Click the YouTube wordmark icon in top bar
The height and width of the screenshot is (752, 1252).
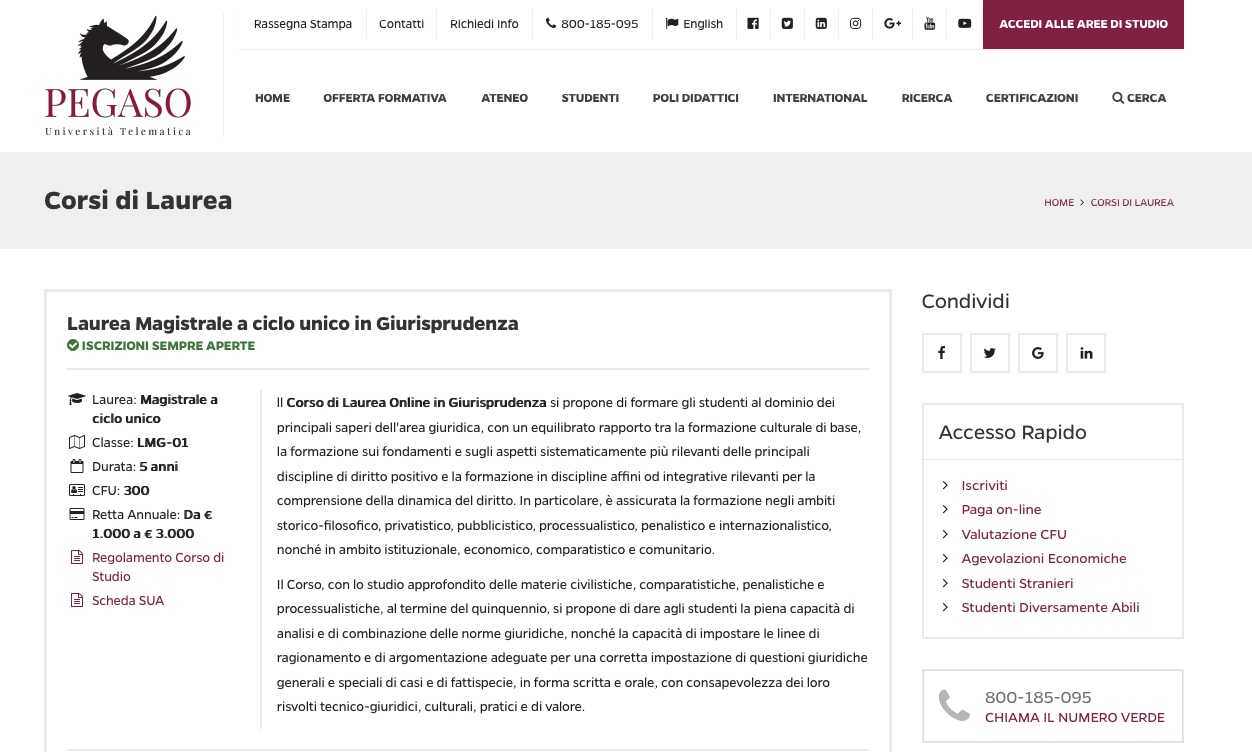pyautogui.click(x=929, y=24)
